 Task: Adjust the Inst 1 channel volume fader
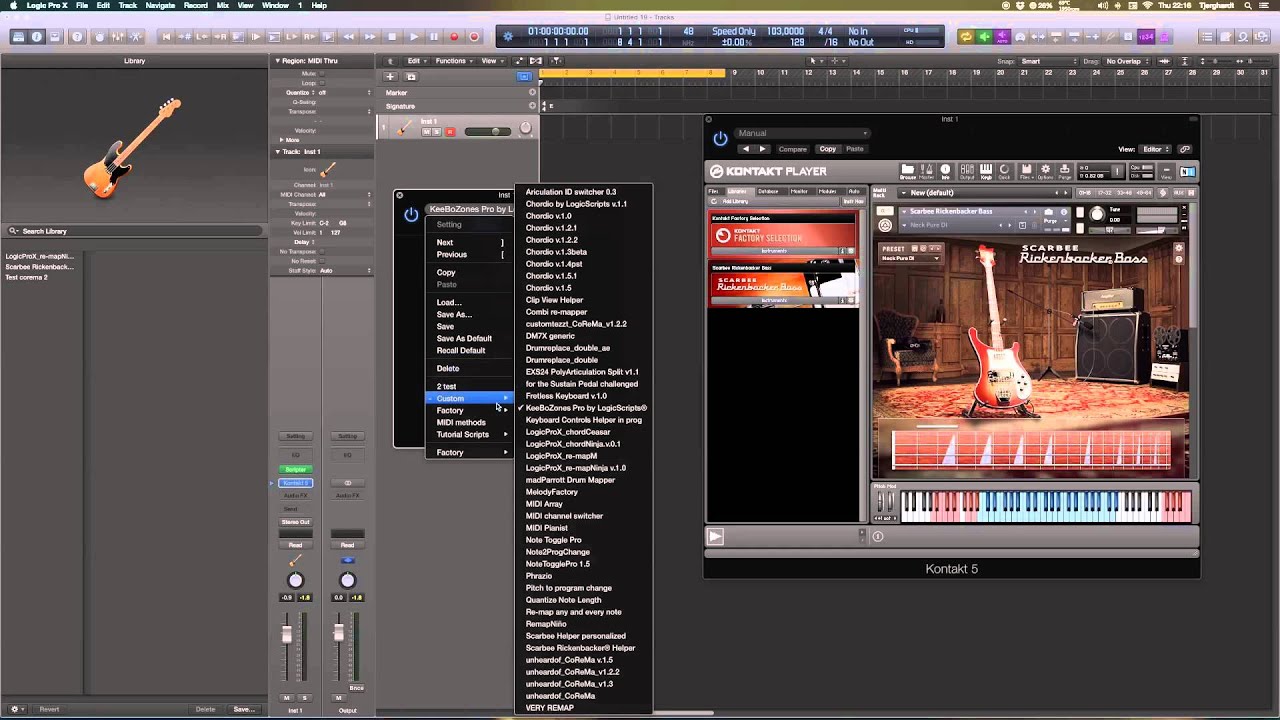(x=287, y=634)
